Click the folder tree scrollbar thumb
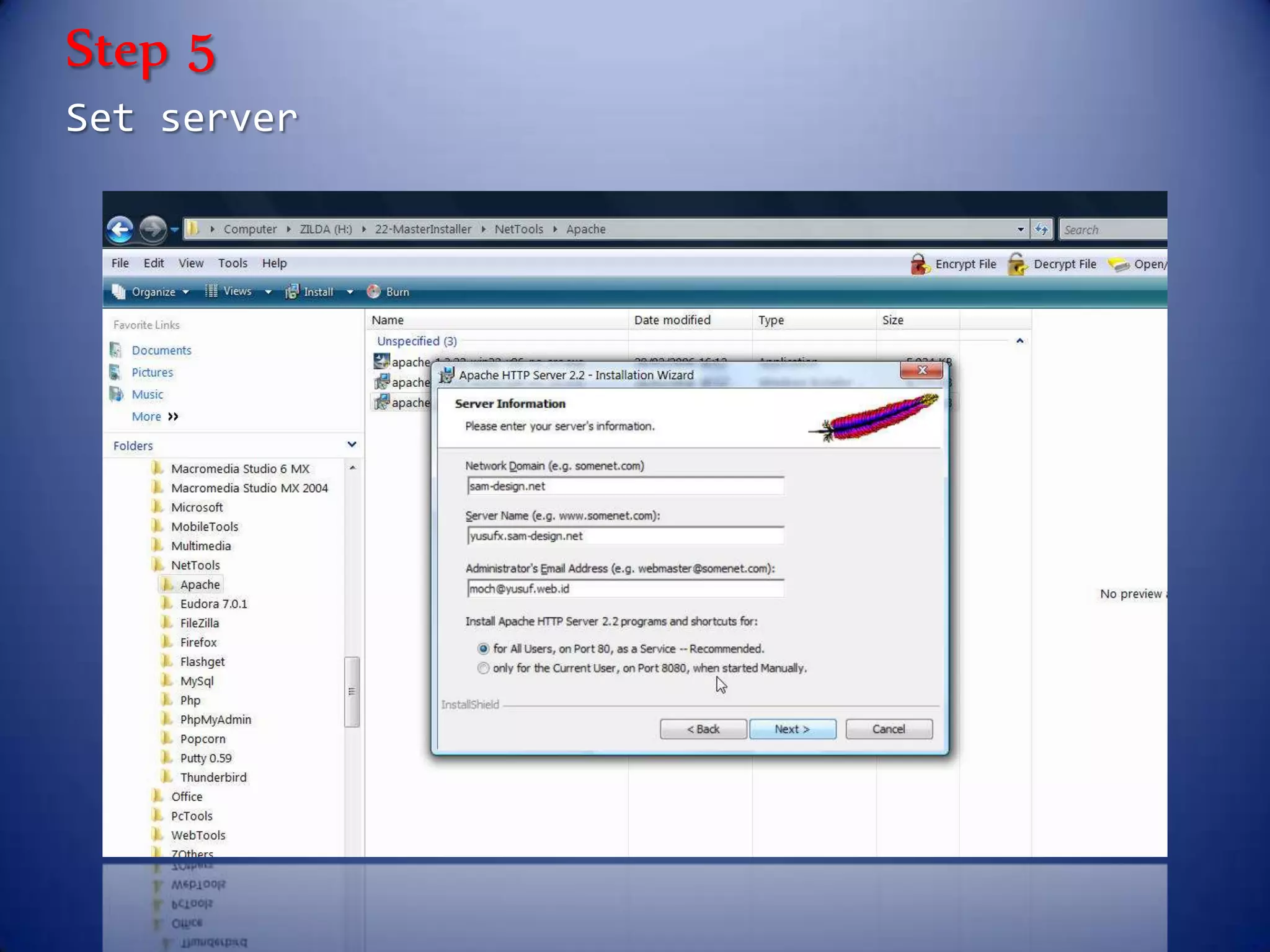Viewport: 1270px width, 952px height. click(x=352, y=691)
